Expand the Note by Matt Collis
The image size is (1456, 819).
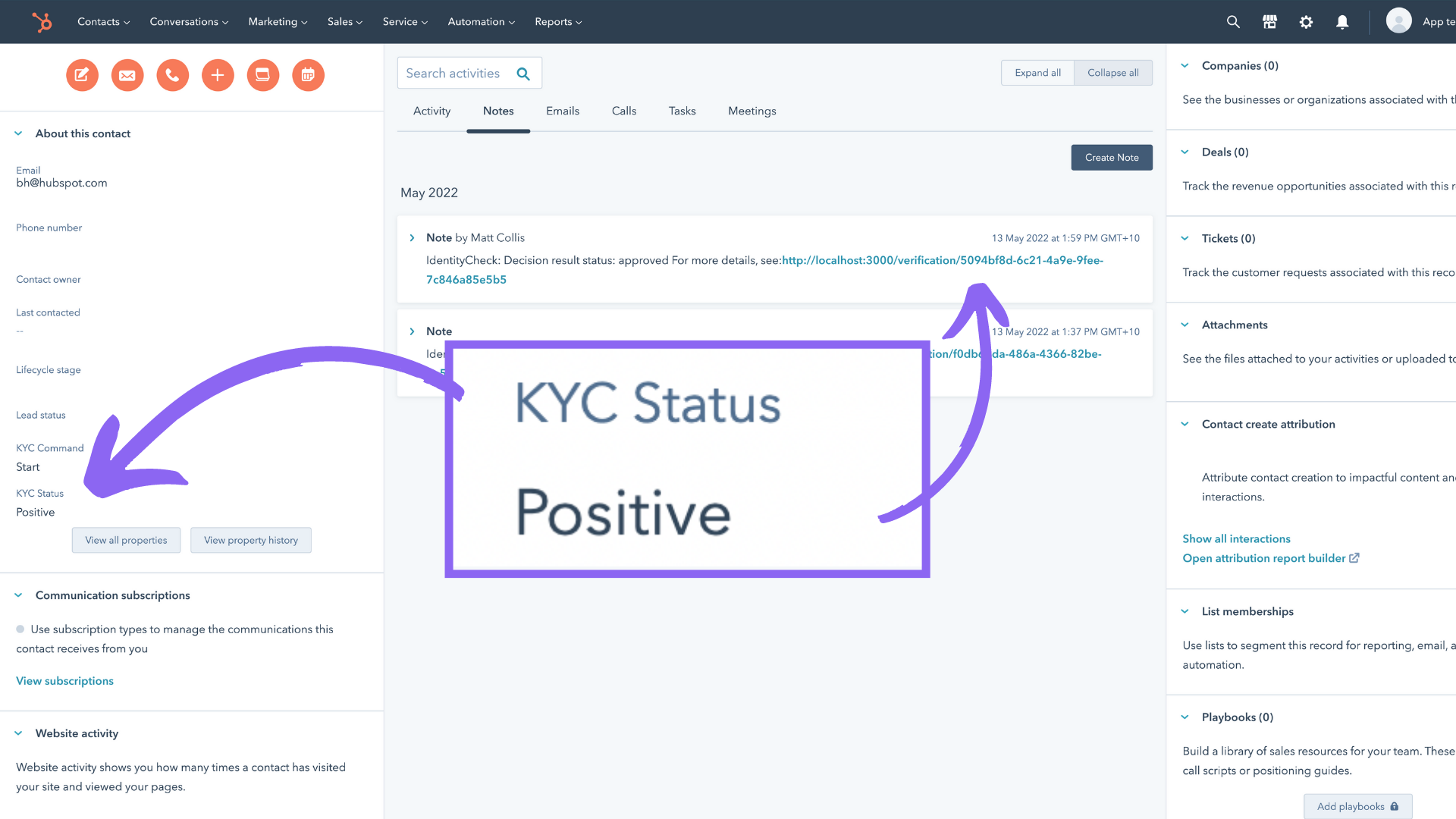tap(412, 237)
